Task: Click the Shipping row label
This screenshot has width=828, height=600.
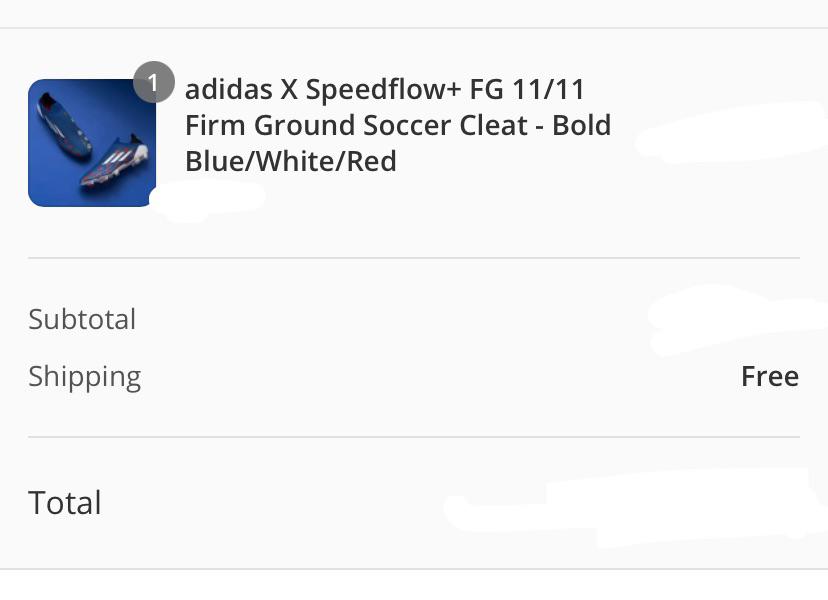Action: pyautogui.click(x=85, y=376)
